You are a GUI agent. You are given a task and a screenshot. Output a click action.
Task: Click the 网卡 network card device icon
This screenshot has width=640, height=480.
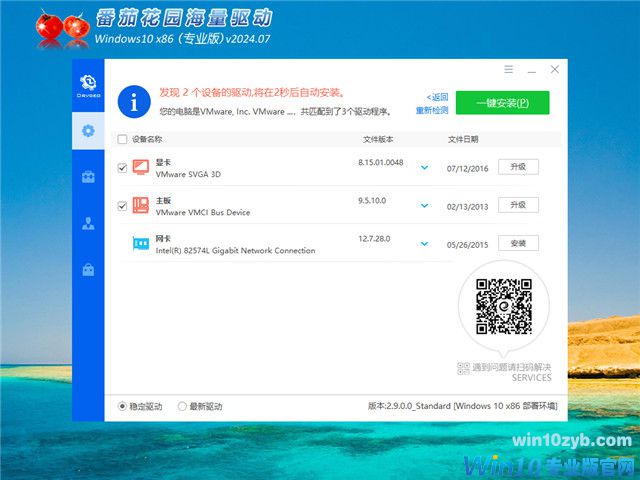tap(141, 244)
